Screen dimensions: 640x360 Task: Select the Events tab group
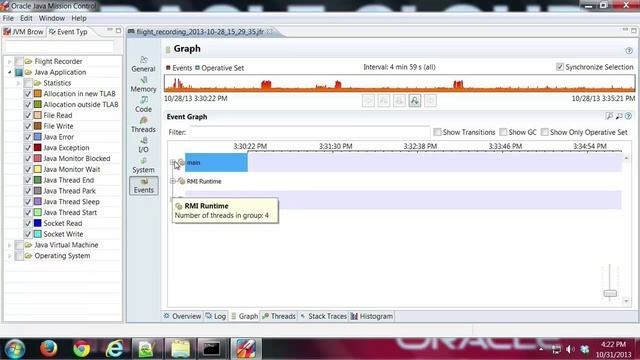tap(144, 186)
